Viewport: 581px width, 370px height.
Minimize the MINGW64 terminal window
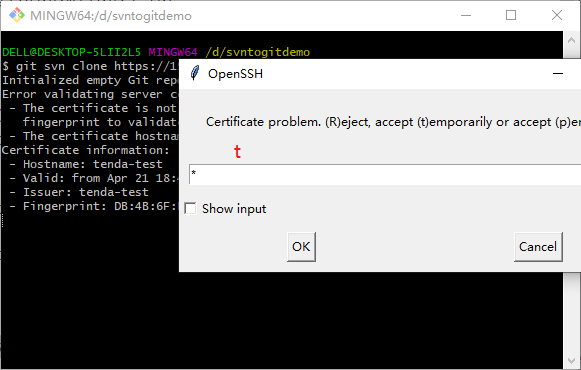point(466,16)
